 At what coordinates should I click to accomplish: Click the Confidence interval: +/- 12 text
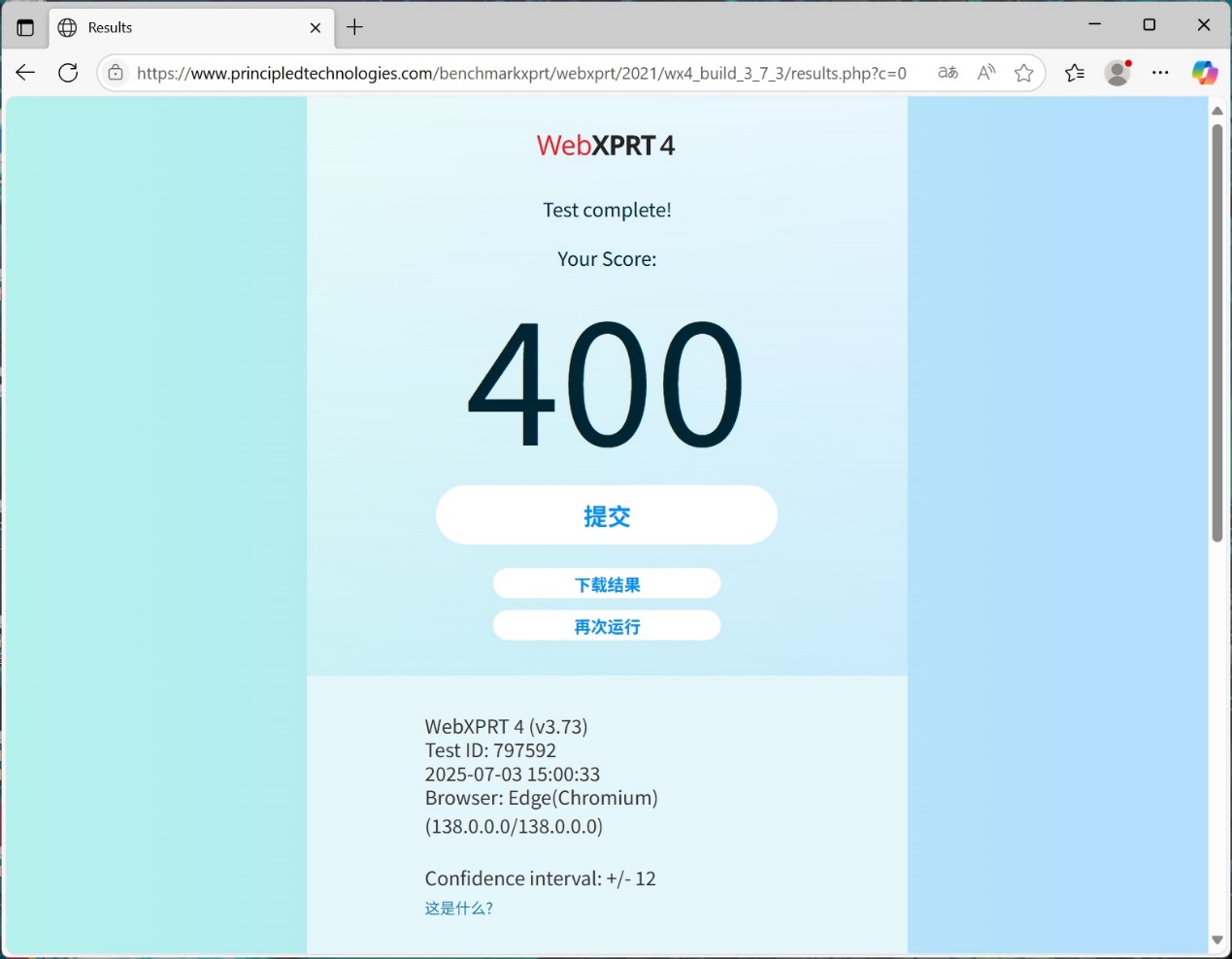point(541,878)
